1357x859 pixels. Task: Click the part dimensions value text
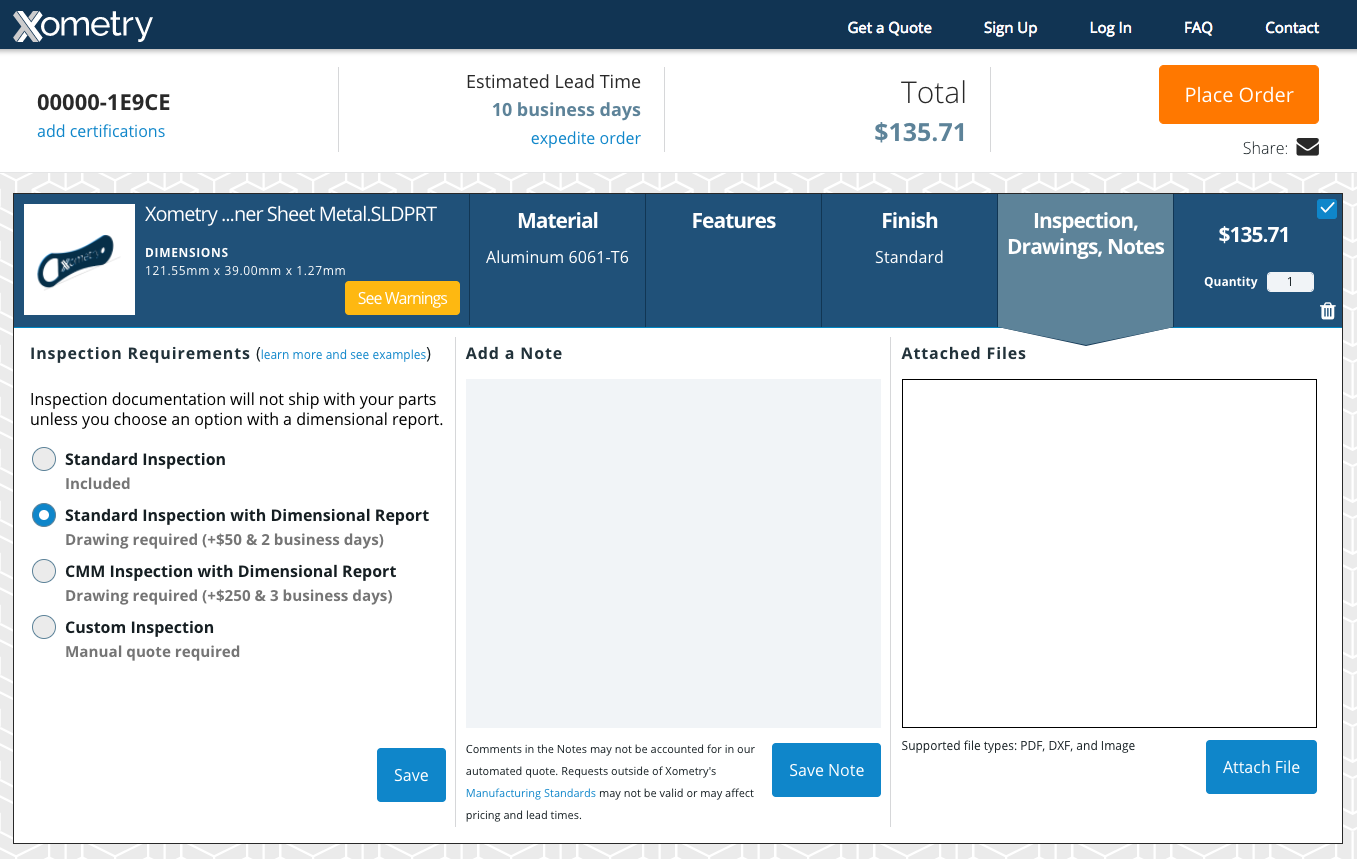(246, 271)
